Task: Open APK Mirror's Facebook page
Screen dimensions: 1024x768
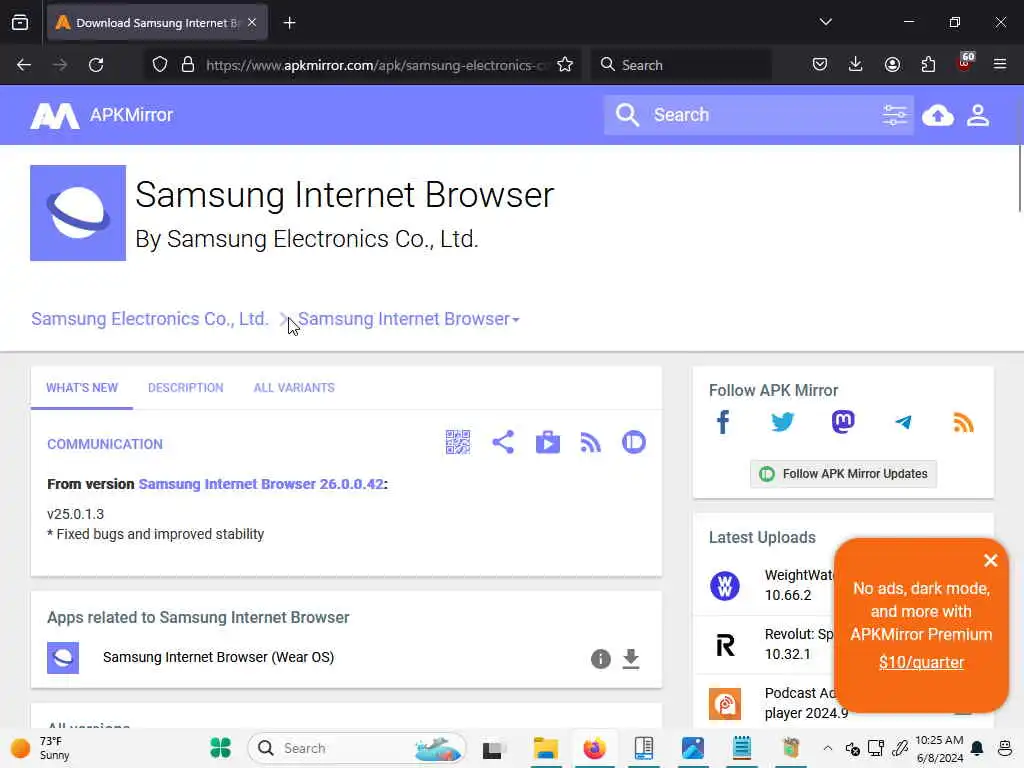Action: click(723, 422)
